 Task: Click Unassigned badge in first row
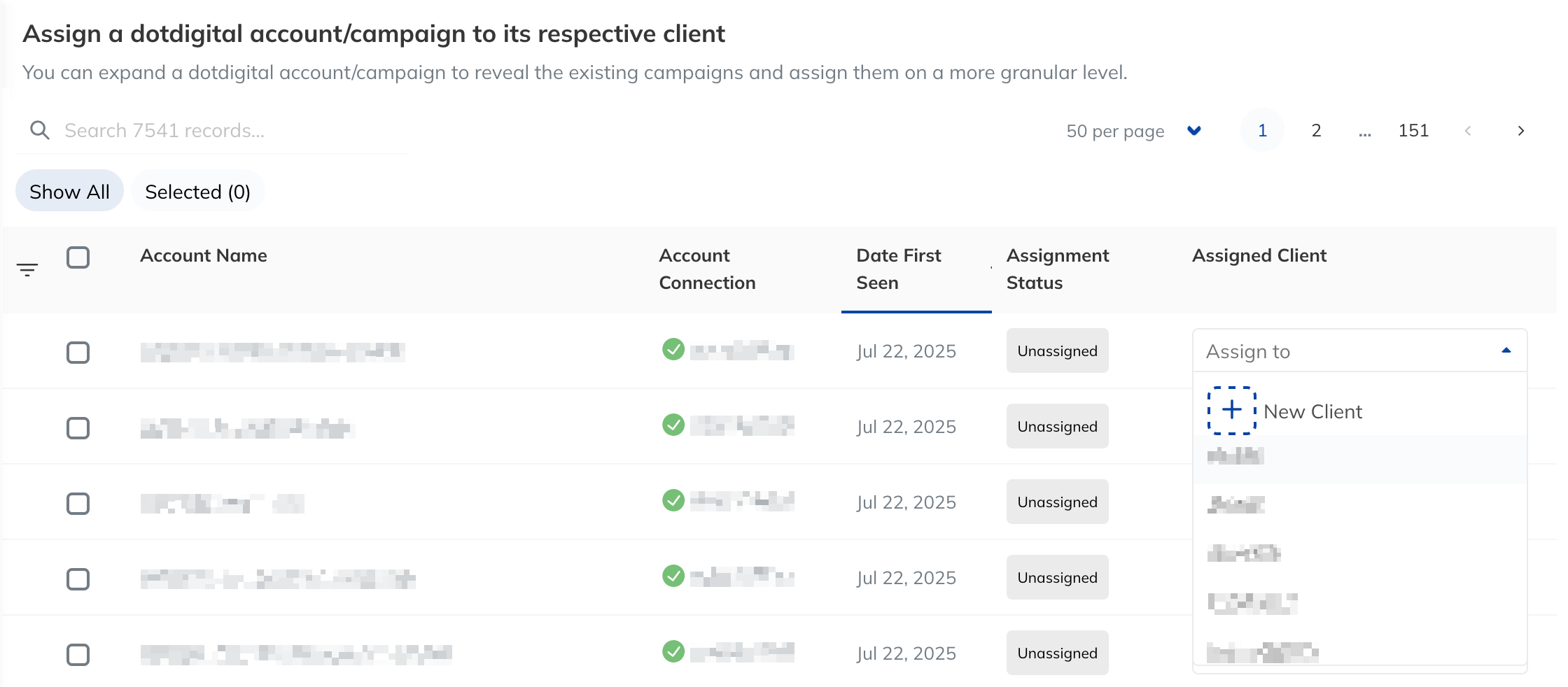coord(1057,350)
